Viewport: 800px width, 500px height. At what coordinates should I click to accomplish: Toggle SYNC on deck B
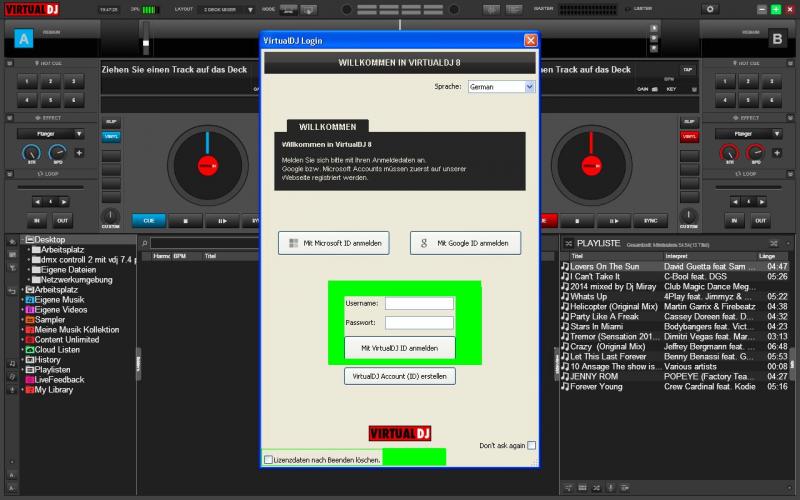pyautogui.click(x=651, y=221)
